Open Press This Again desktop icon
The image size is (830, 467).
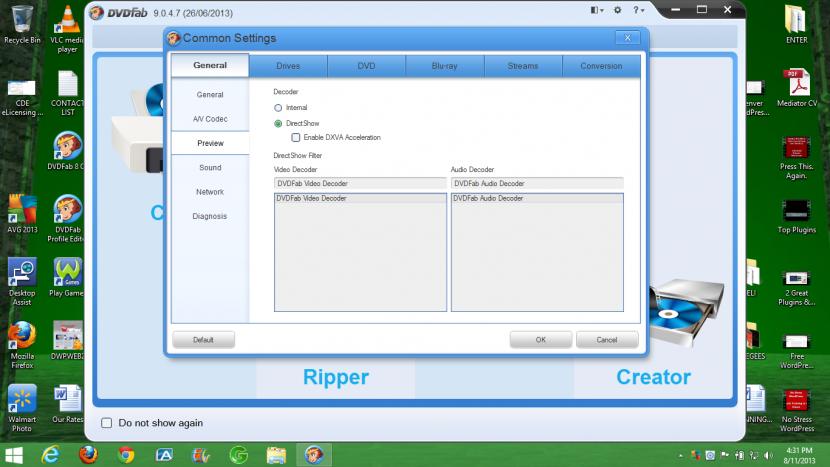797,158
